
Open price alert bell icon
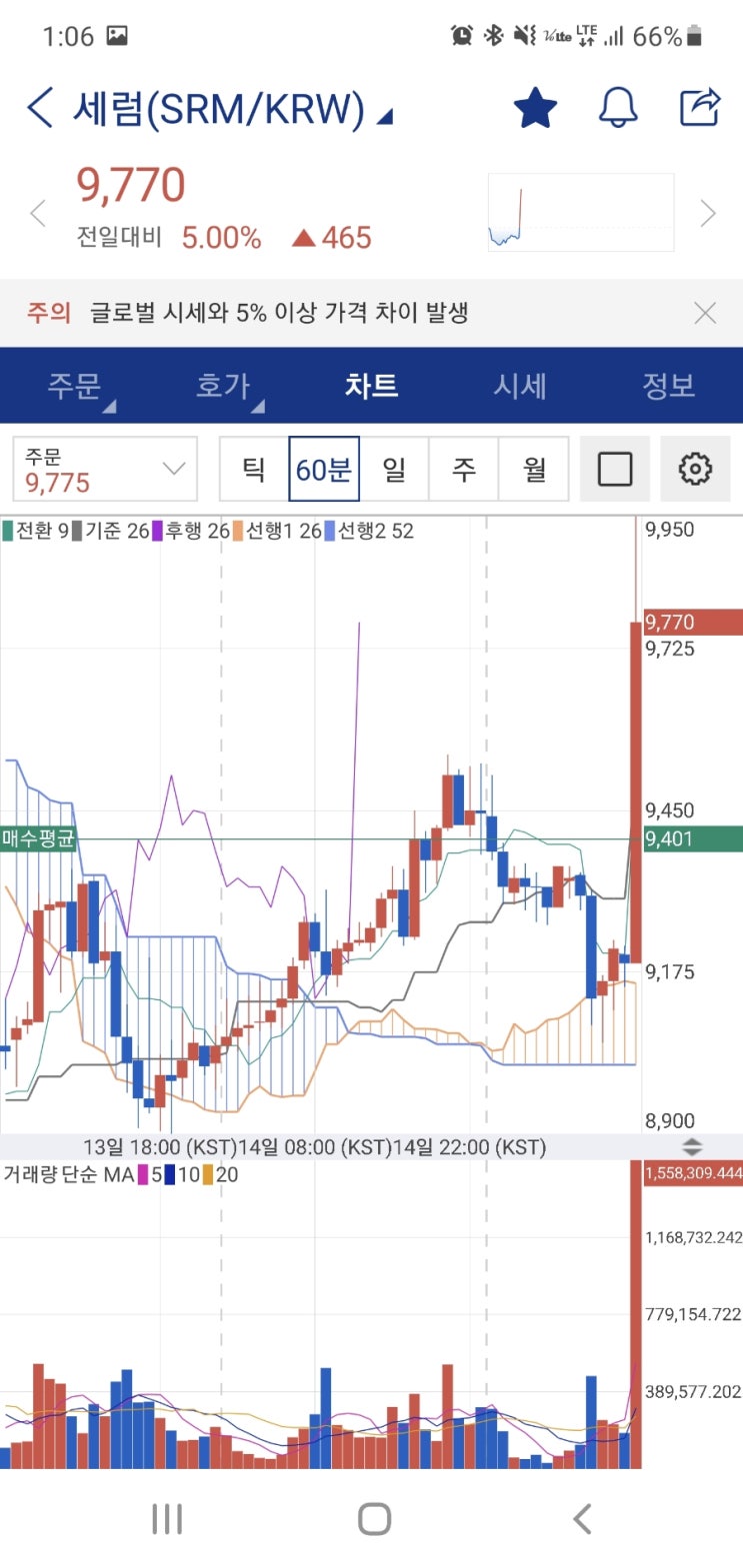(618, 108)
